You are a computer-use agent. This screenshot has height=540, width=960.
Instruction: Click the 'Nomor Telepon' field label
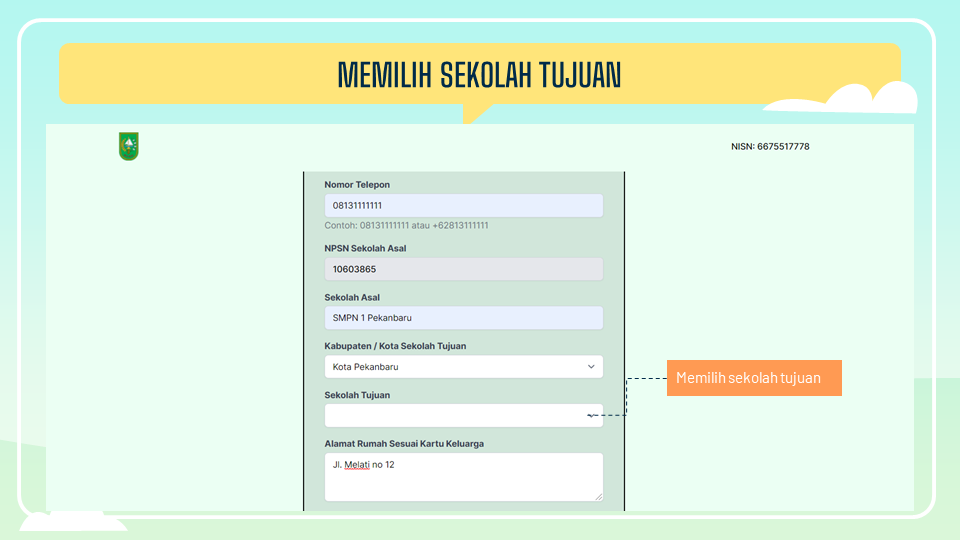point(357,185)
